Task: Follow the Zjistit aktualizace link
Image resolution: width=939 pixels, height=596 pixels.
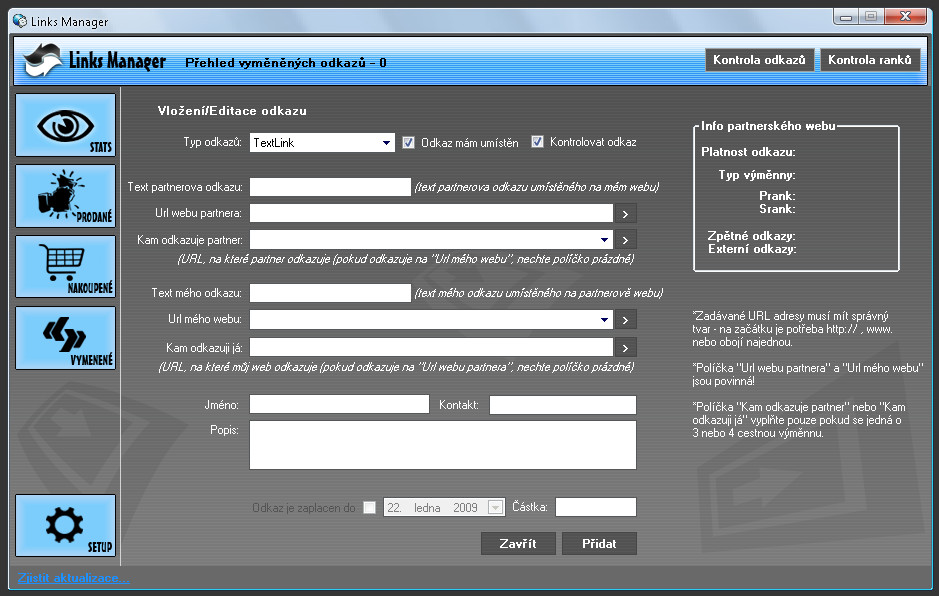Action: (74, 578)
